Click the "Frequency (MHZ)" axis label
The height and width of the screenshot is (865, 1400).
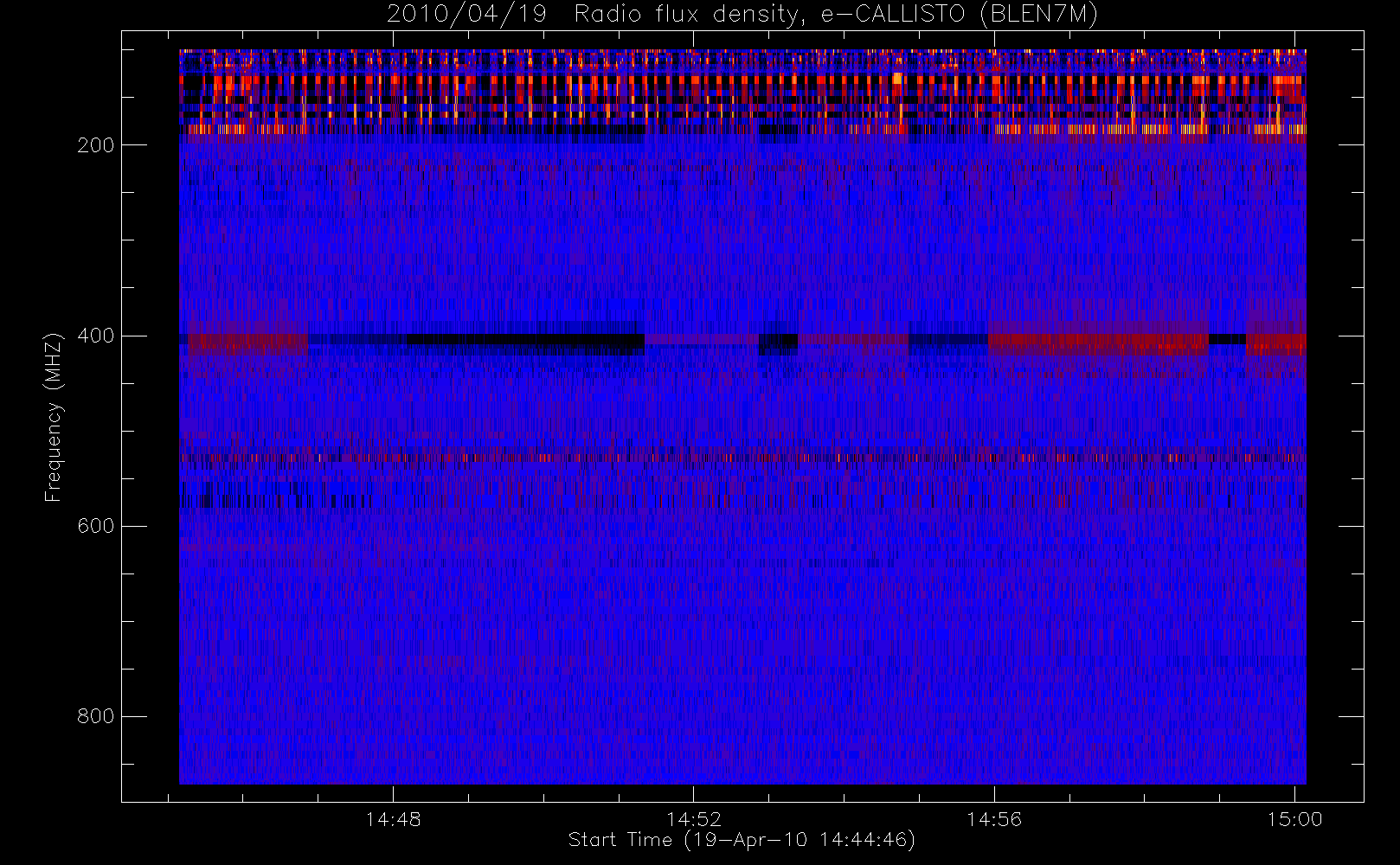tap(54, 417)
